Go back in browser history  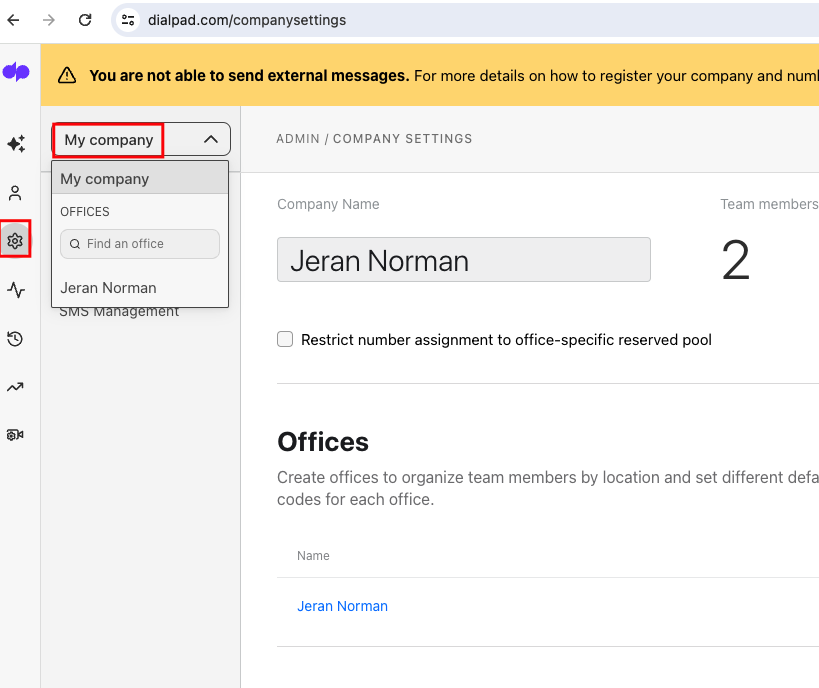pos(14,20)
